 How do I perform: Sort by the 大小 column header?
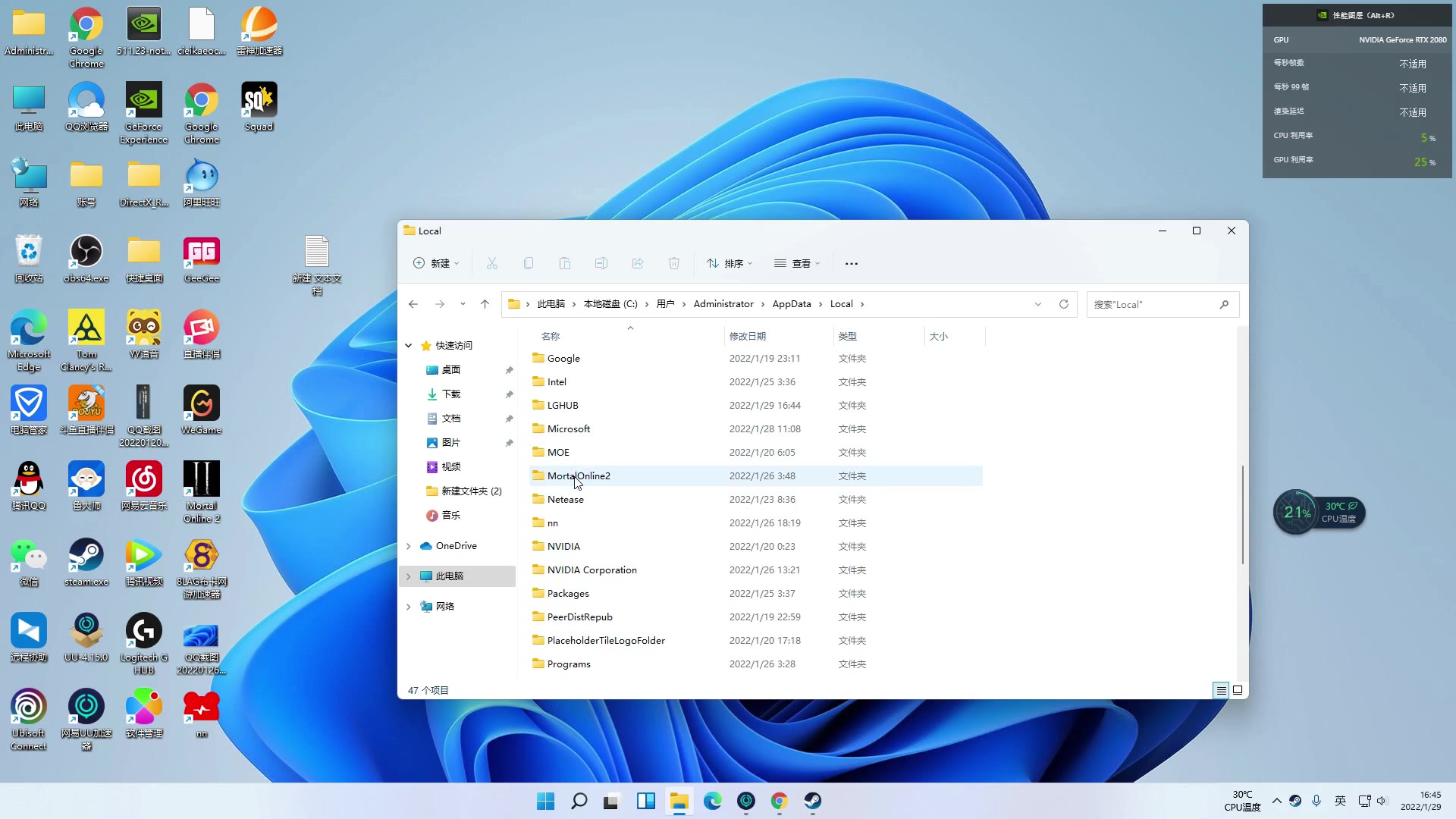tap(939, 336)
